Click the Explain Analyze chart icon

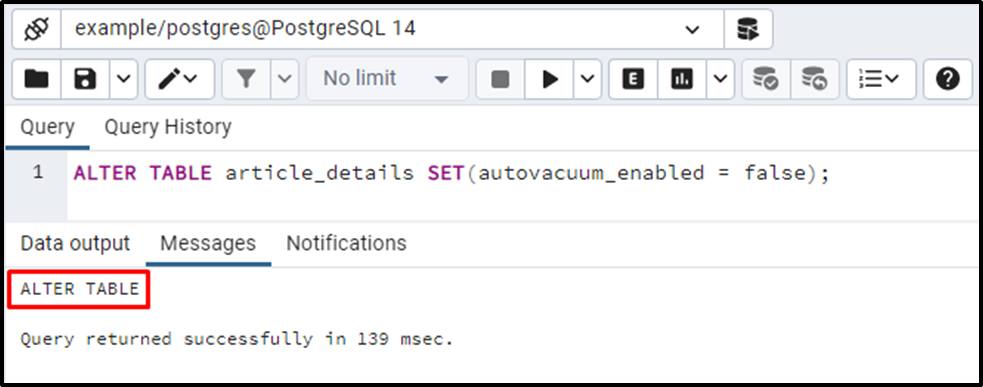click(x=682, y=79)
